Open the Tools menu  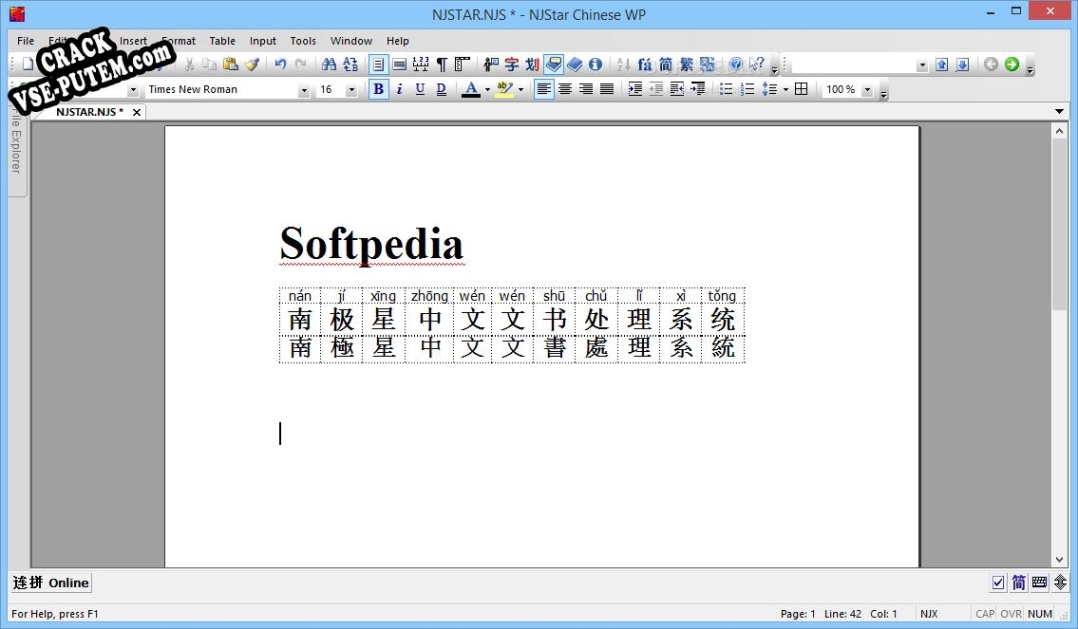coord(302,41)
